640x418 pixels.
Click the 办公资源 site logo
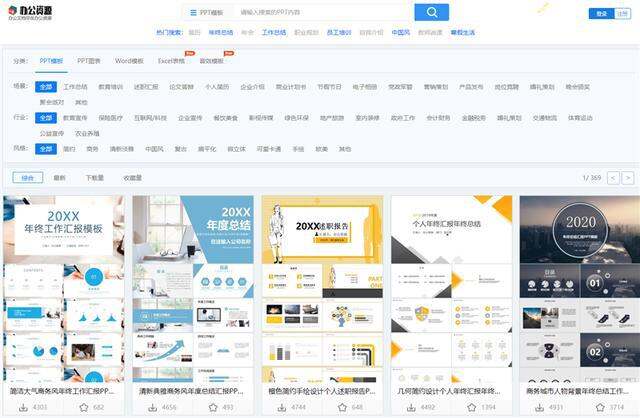tap(30, 13)
